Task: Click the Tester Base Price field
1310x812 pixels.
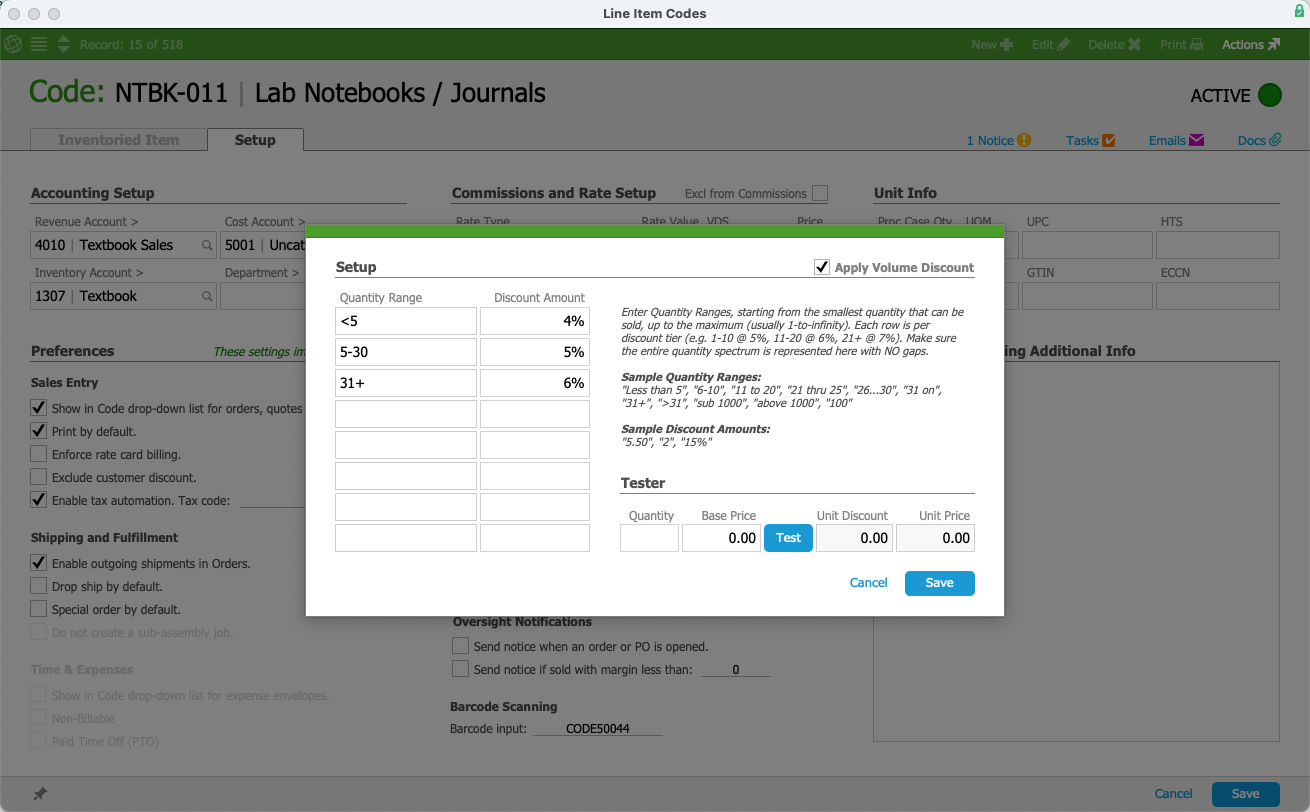Action: (722, 538)
